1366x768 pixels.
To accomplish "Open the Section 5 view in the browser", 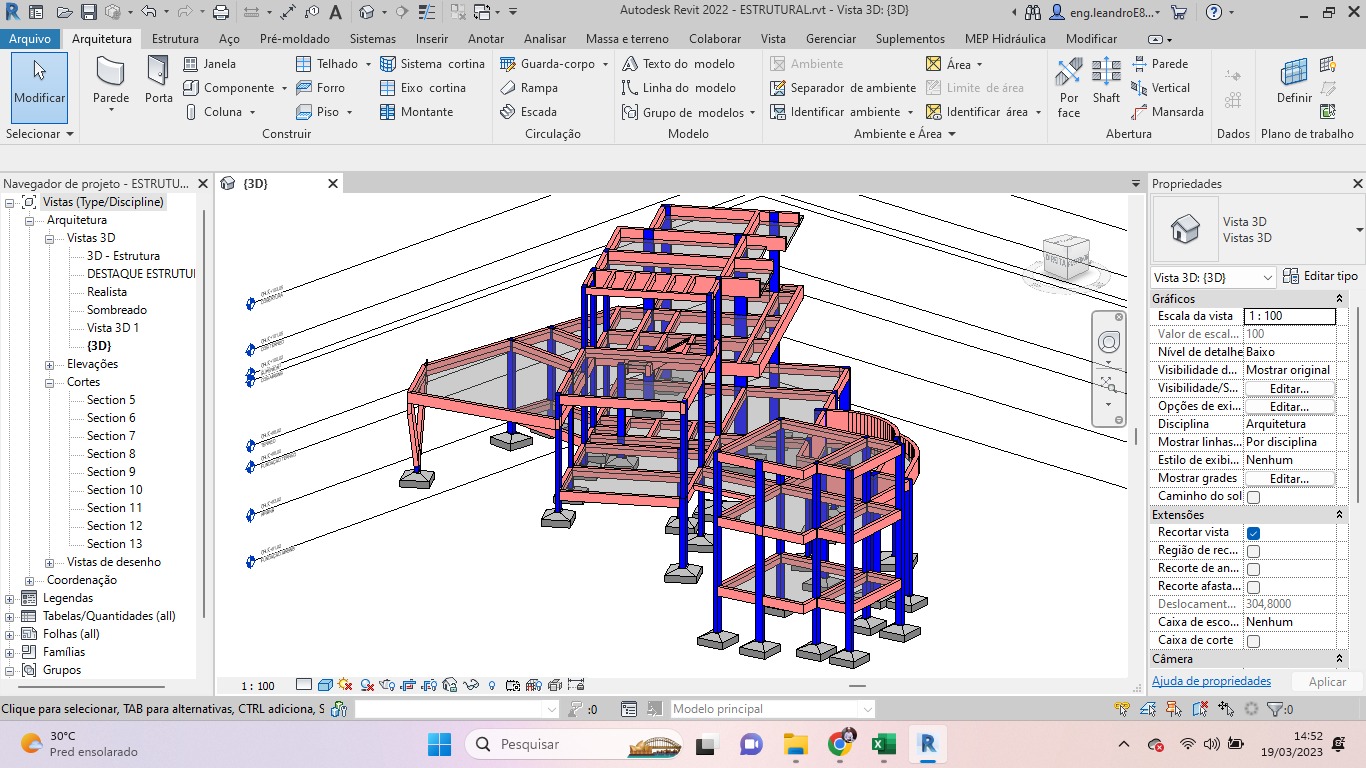I will pos(111,400).
